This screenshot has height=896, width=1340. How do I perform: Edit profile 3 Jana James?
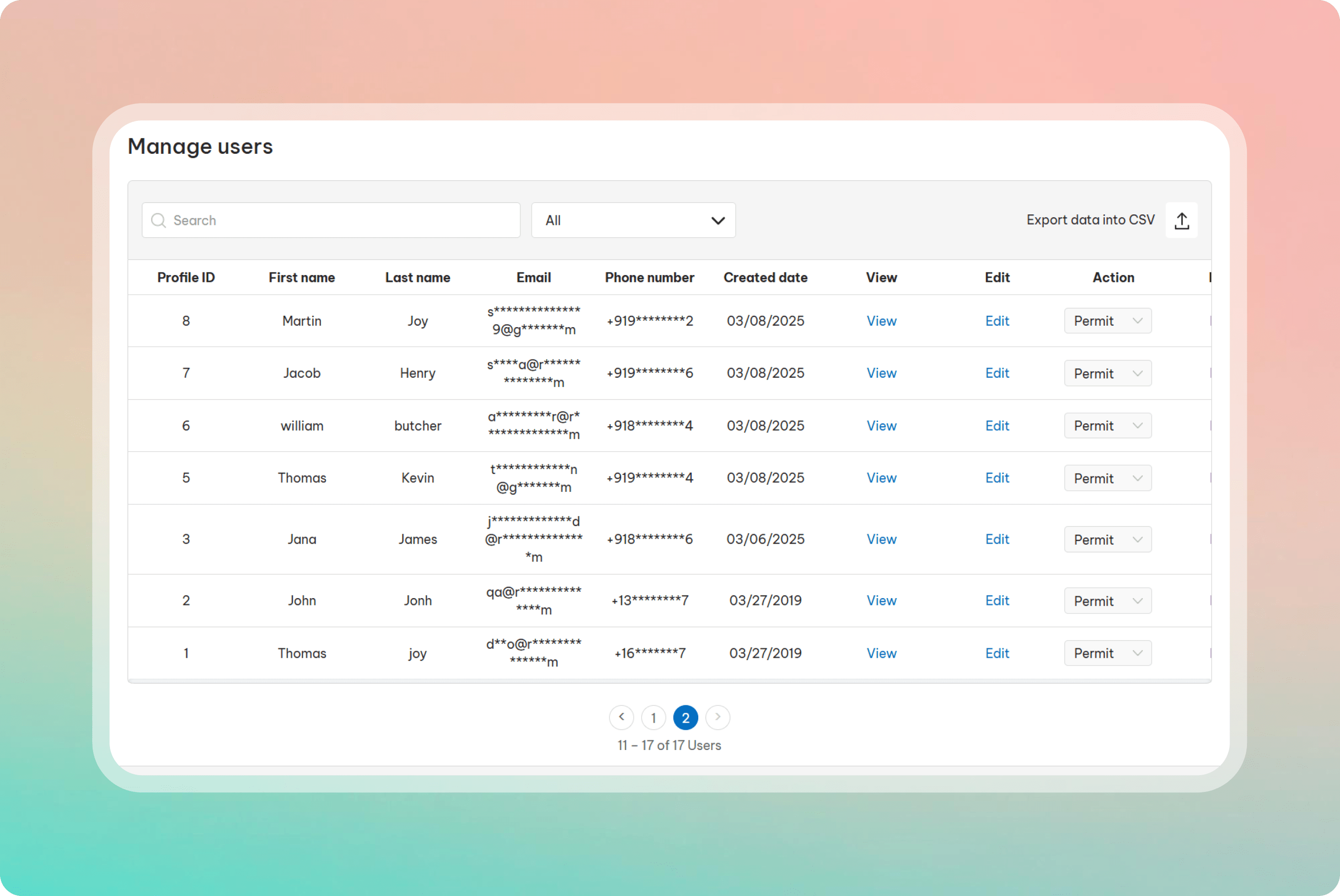click(x=997, y=539)
